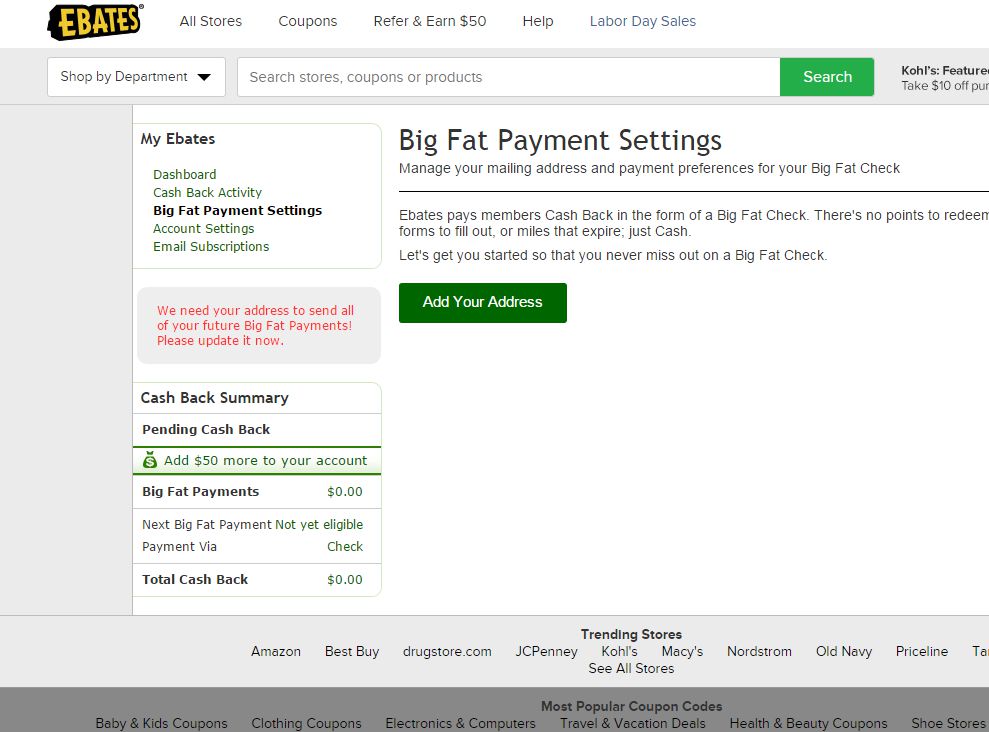Image resolution: width=989 pixels, height=732 pixels.
Task: Click Kohl's featured offer text
Action: [945, 78]
